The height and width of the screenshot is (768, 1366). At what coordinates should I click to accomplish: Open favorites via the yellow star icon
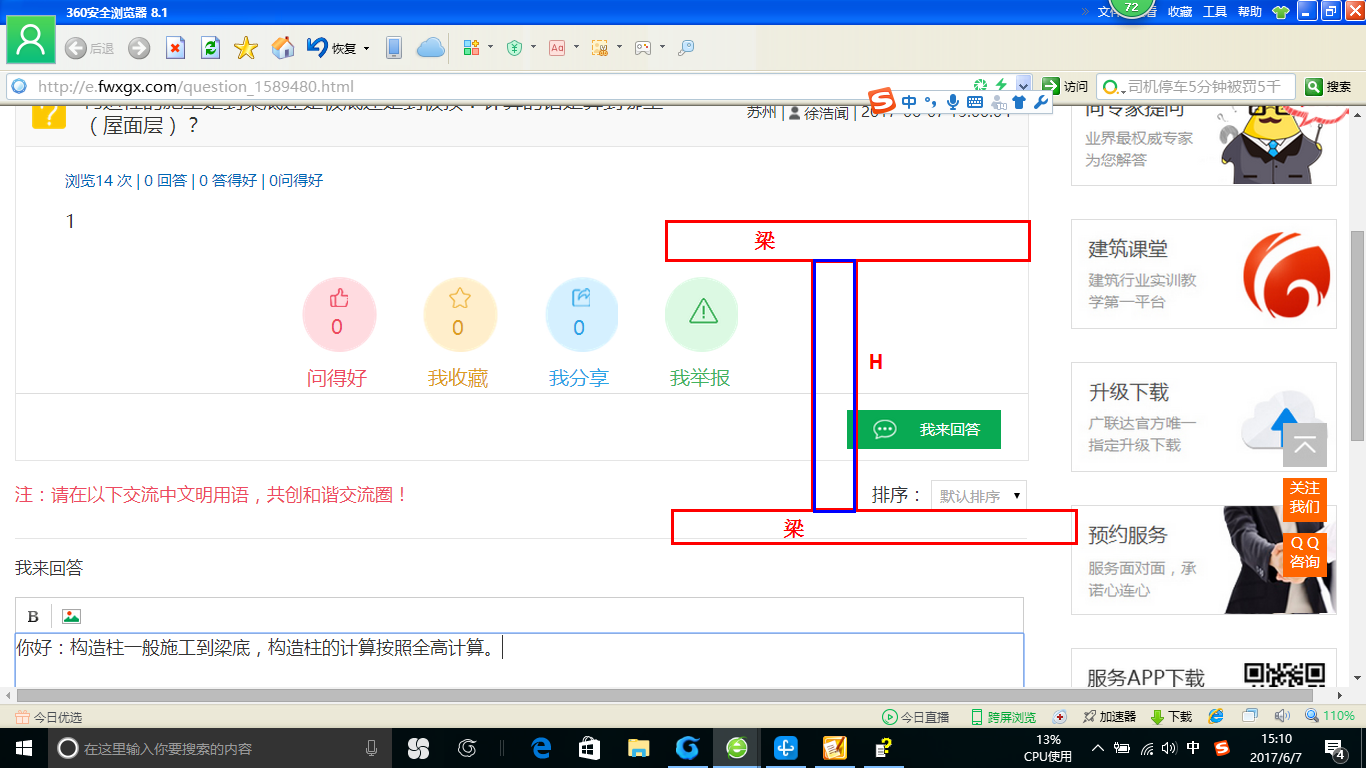[246, 48]
